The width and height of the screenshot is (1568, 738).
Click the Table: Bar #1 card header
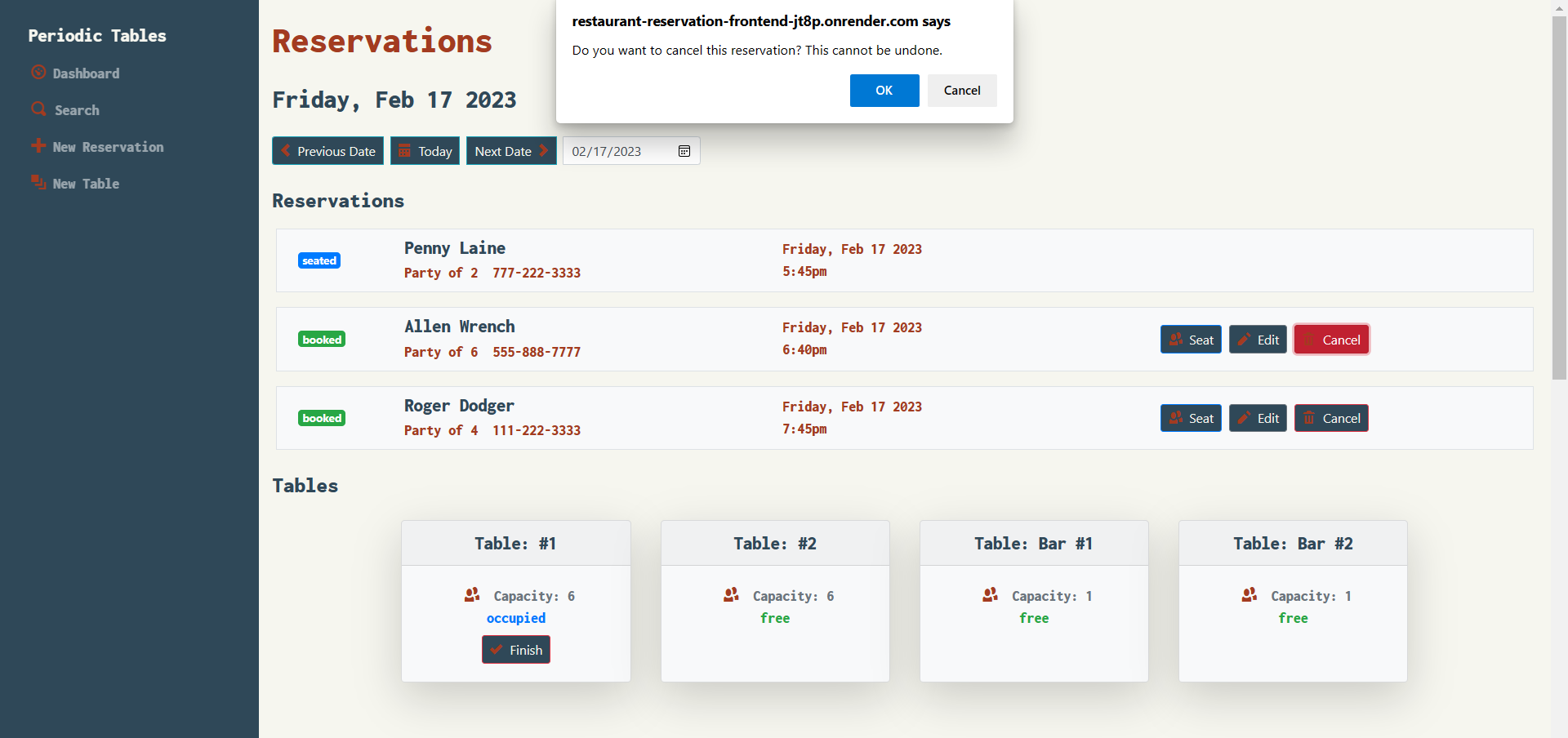[x=1034, y=544]
